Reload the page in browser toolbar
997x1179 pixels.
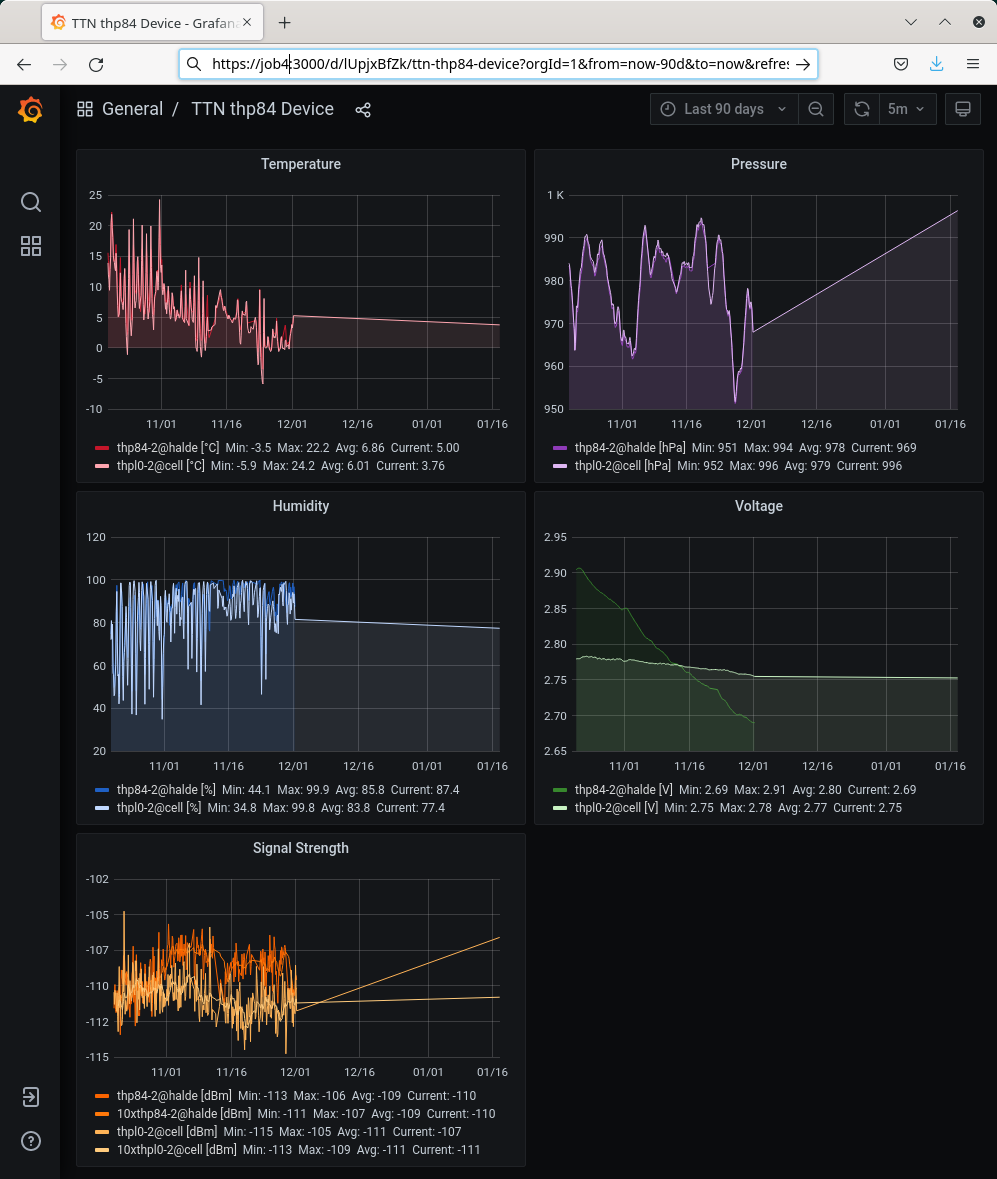(x=96, y=65)
